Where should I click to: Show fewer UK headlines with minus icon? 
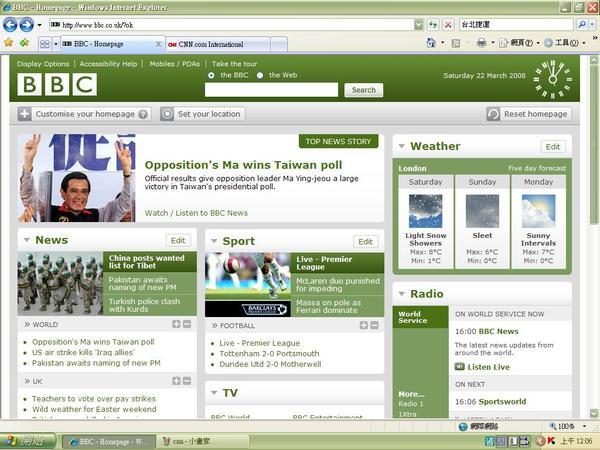[x=187, y=381]
